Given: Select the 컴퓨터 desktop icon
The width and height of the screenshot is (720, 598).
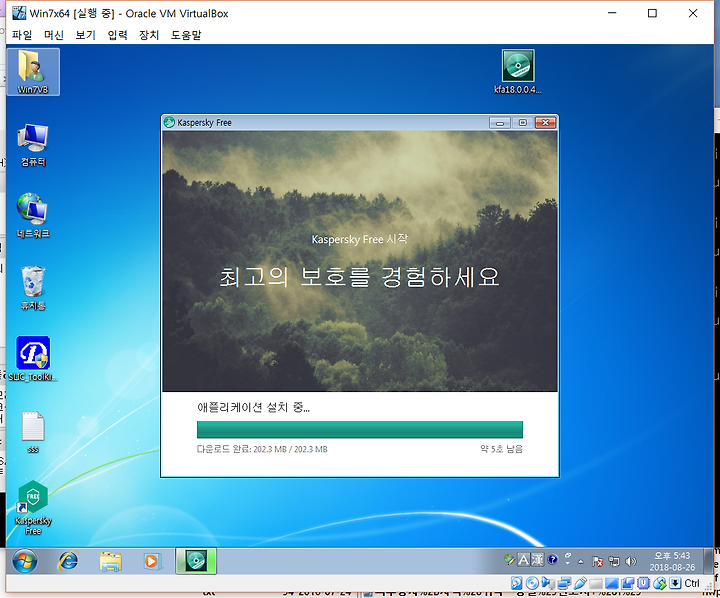Looking at the screenshot, I should (33, 144).
